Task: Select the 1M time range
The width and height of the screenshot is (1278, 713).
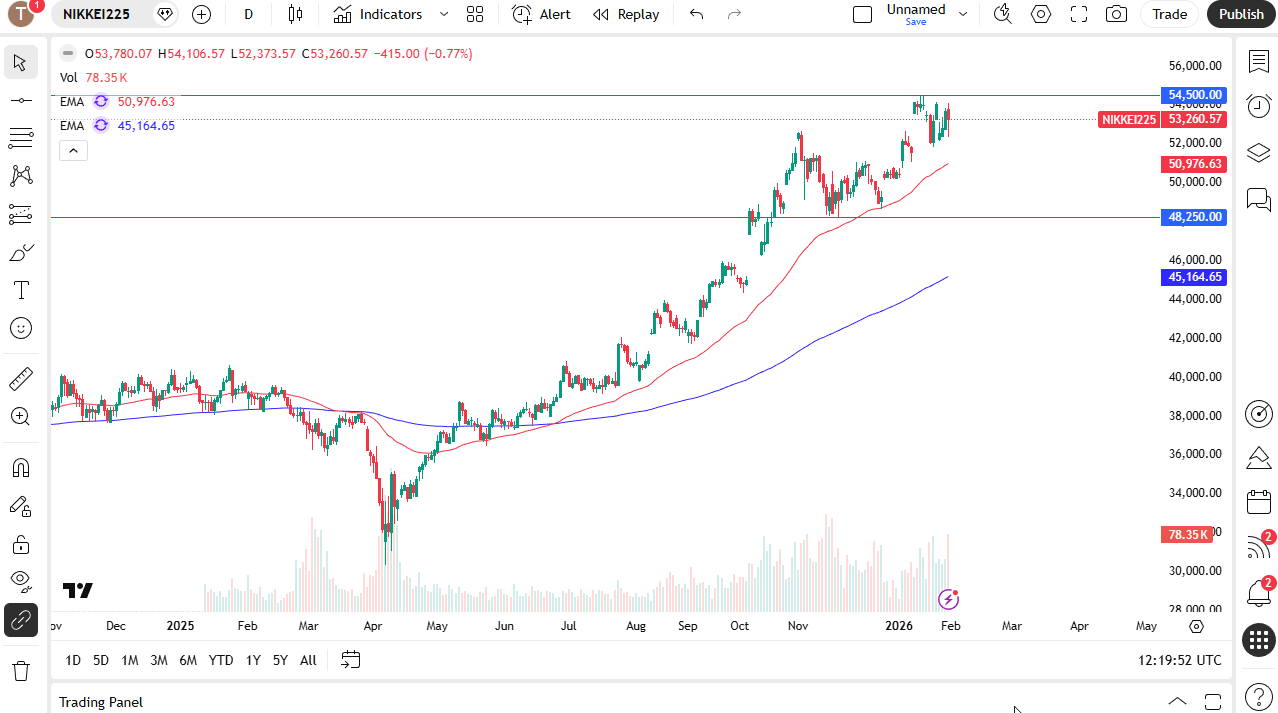Action: pos(130,660)
